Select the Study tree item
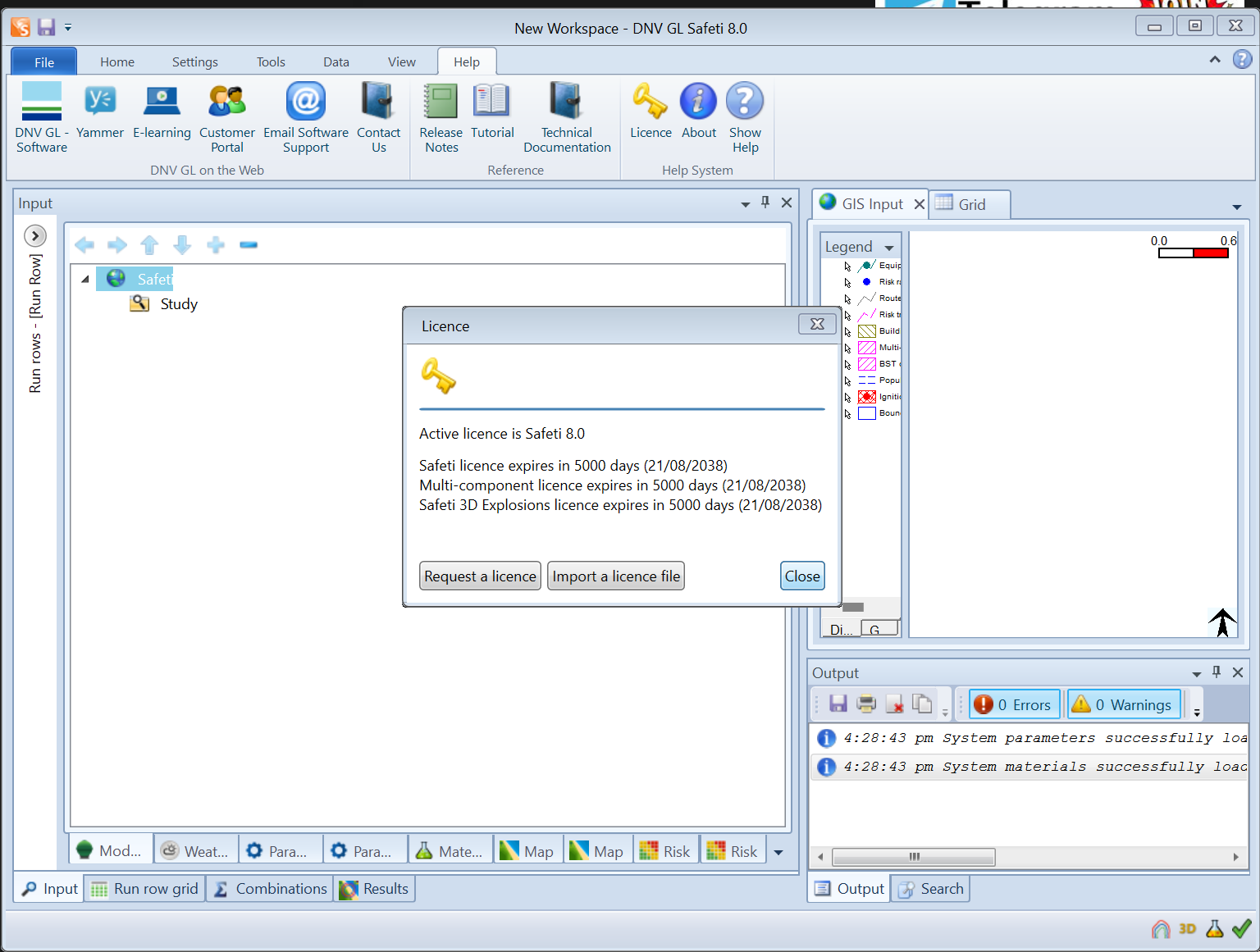 point(179,303)
